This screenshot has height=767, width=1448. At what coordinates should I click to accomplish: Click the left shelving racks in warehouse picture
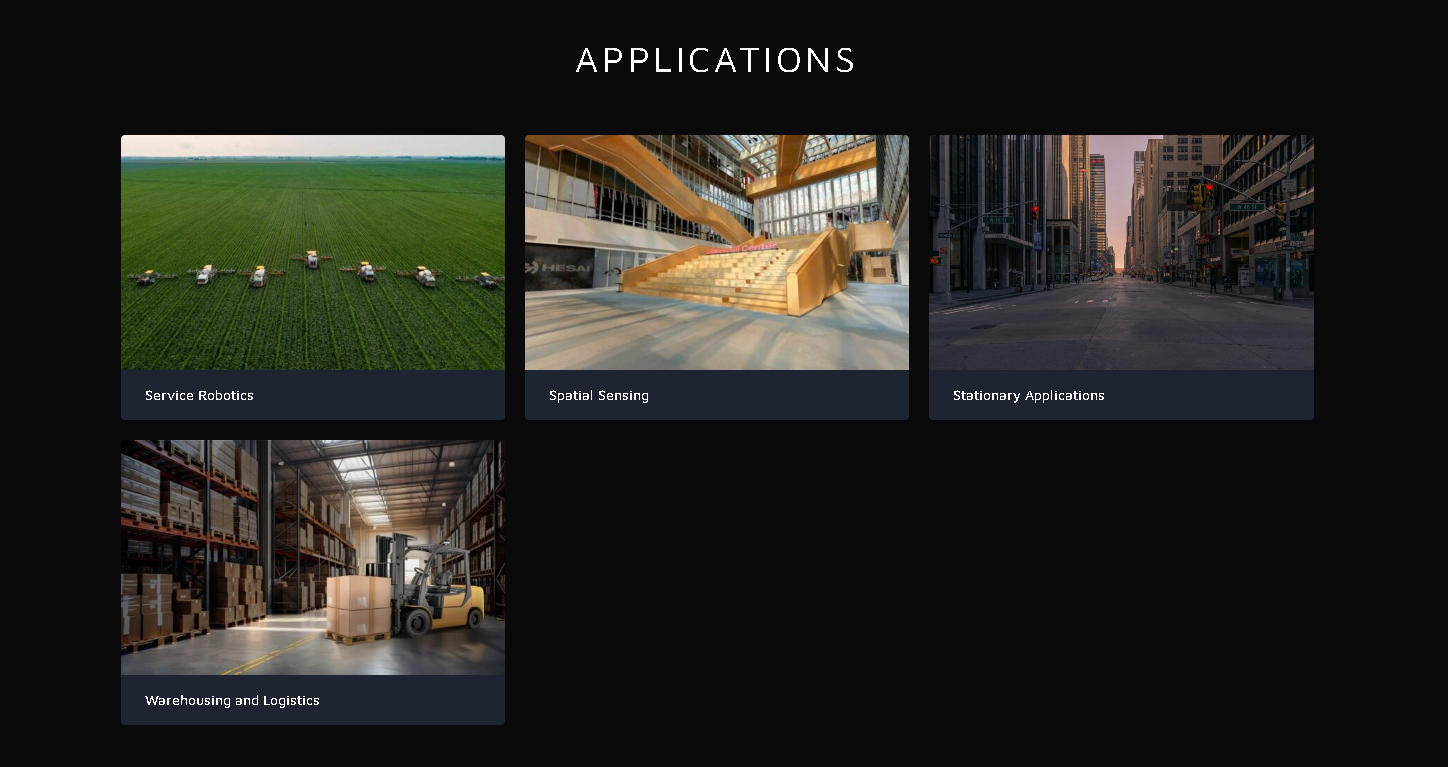pos(190,545)
